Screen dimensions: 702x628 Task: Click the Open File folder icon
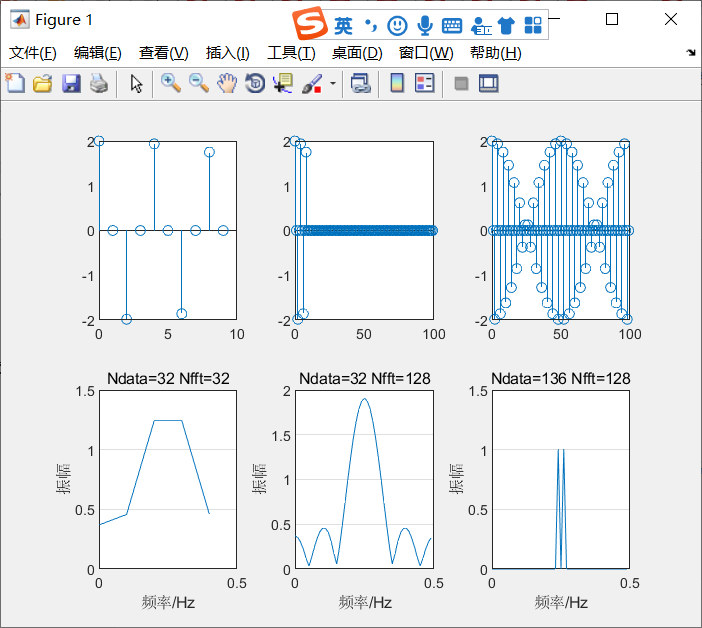[43, 83]
